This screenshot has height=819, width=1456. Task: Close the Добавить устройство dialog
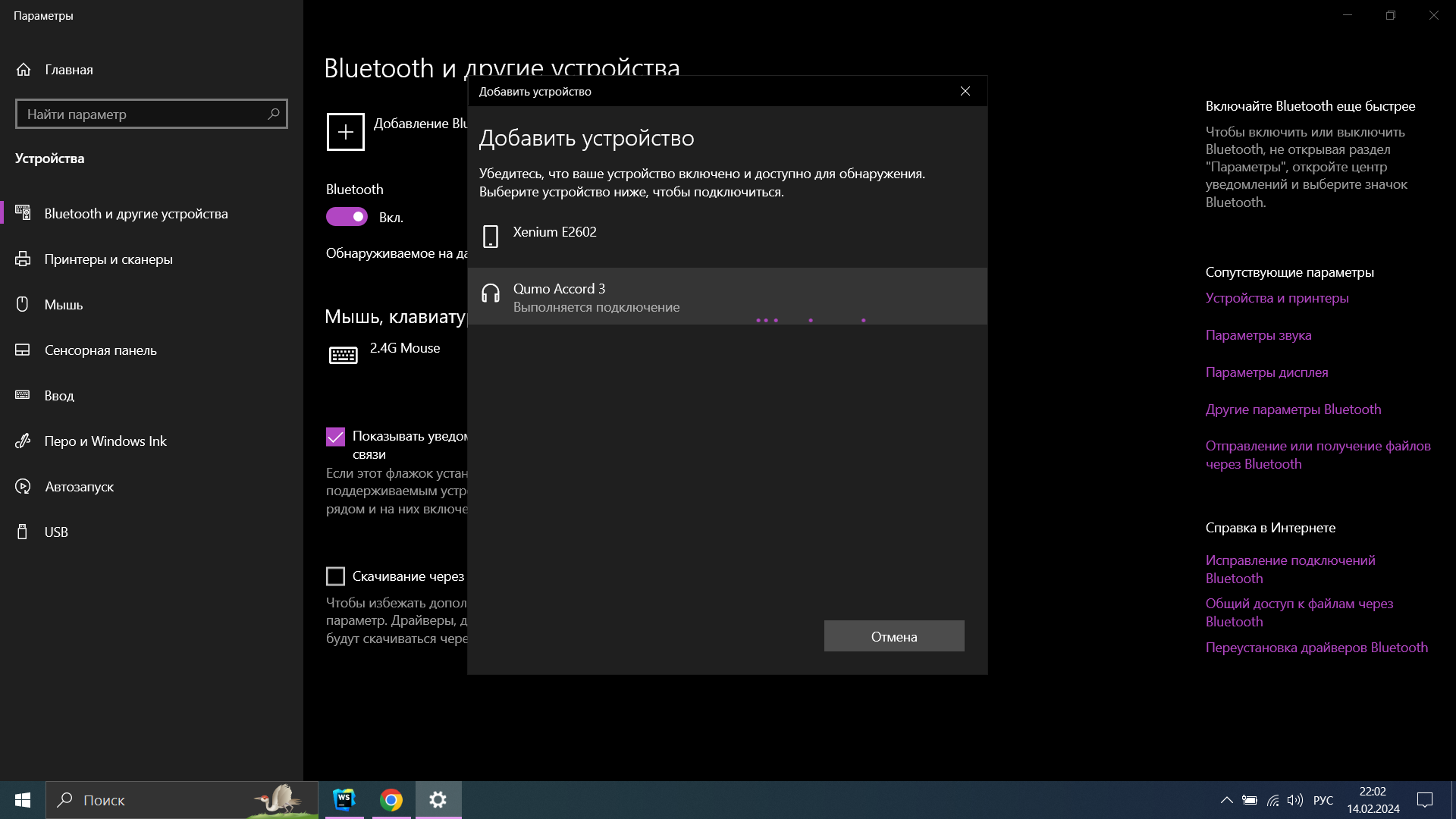tap(965, 91)
